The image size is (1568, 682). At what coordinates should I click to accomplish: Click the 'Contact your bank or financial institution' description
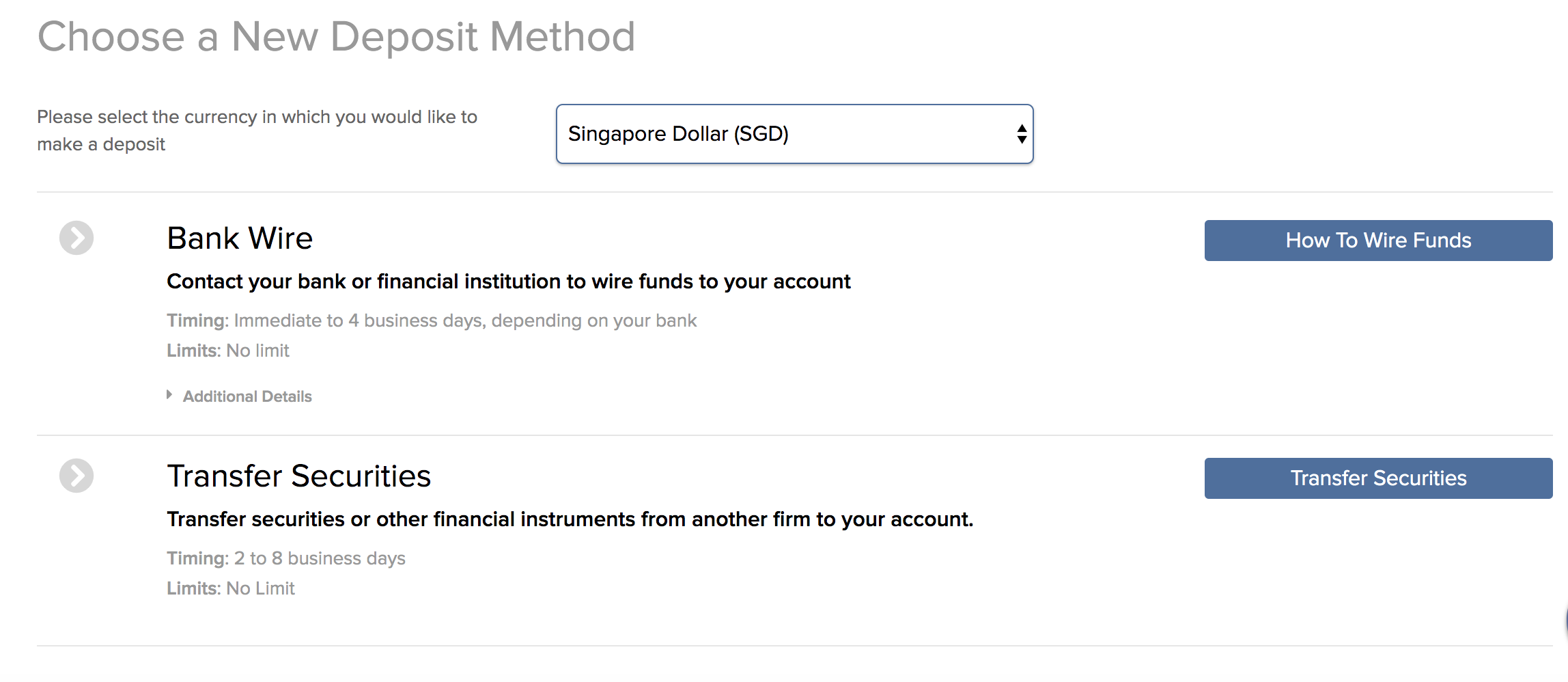tap(509, 282)
